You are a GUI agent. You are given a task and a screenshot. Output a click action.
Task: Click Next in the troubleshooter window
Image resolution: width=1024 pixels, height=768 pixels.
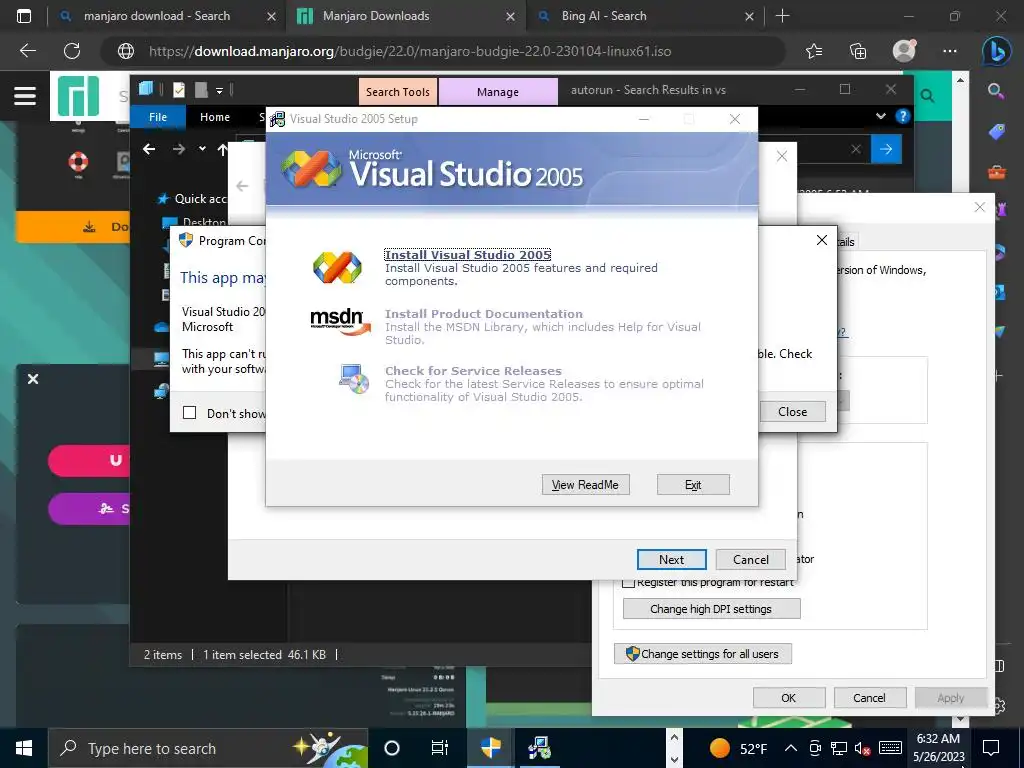click(671, 560)
